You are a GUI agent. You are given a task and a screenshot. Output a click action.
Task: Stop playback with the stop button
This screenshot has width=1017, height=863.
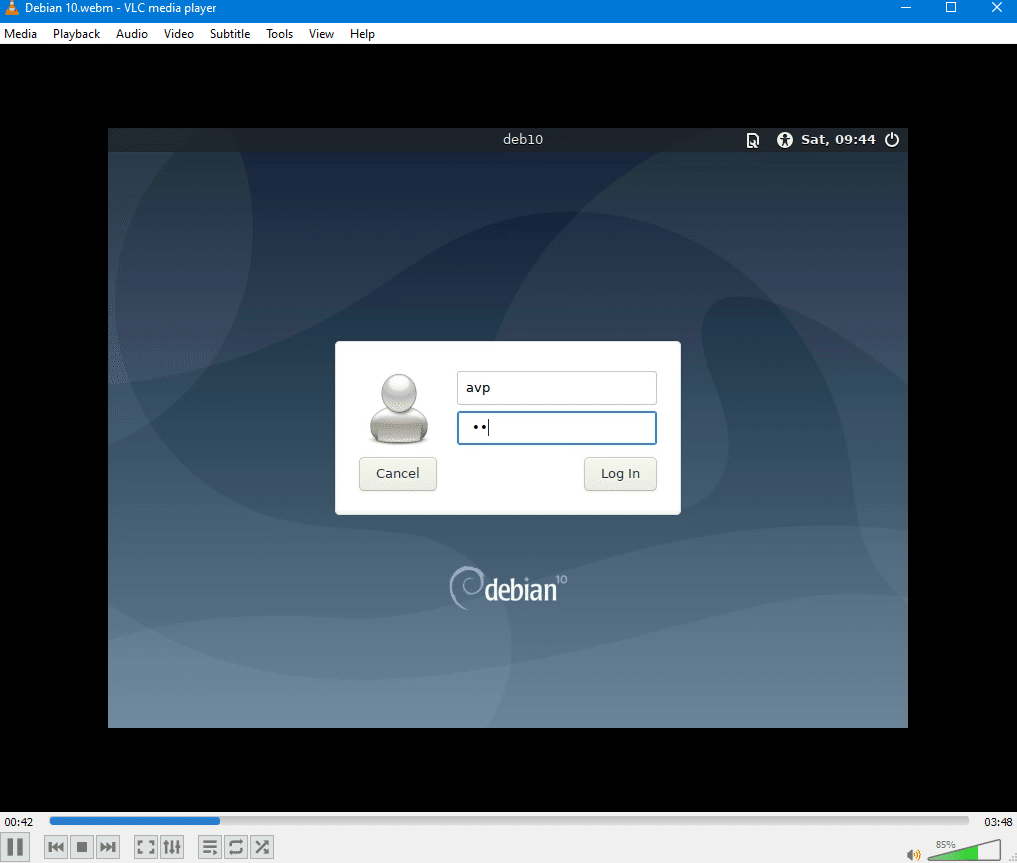82,847
